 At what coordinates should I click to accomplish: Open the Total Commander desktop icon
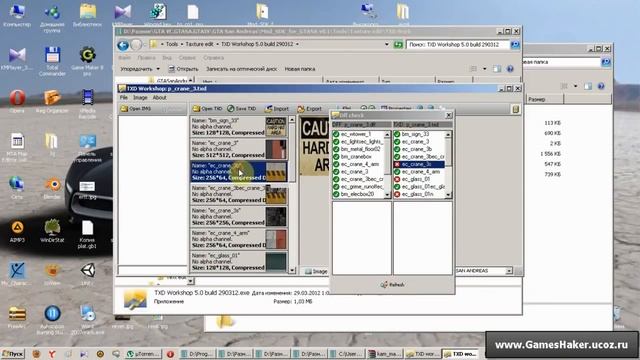tap(52, 61)
